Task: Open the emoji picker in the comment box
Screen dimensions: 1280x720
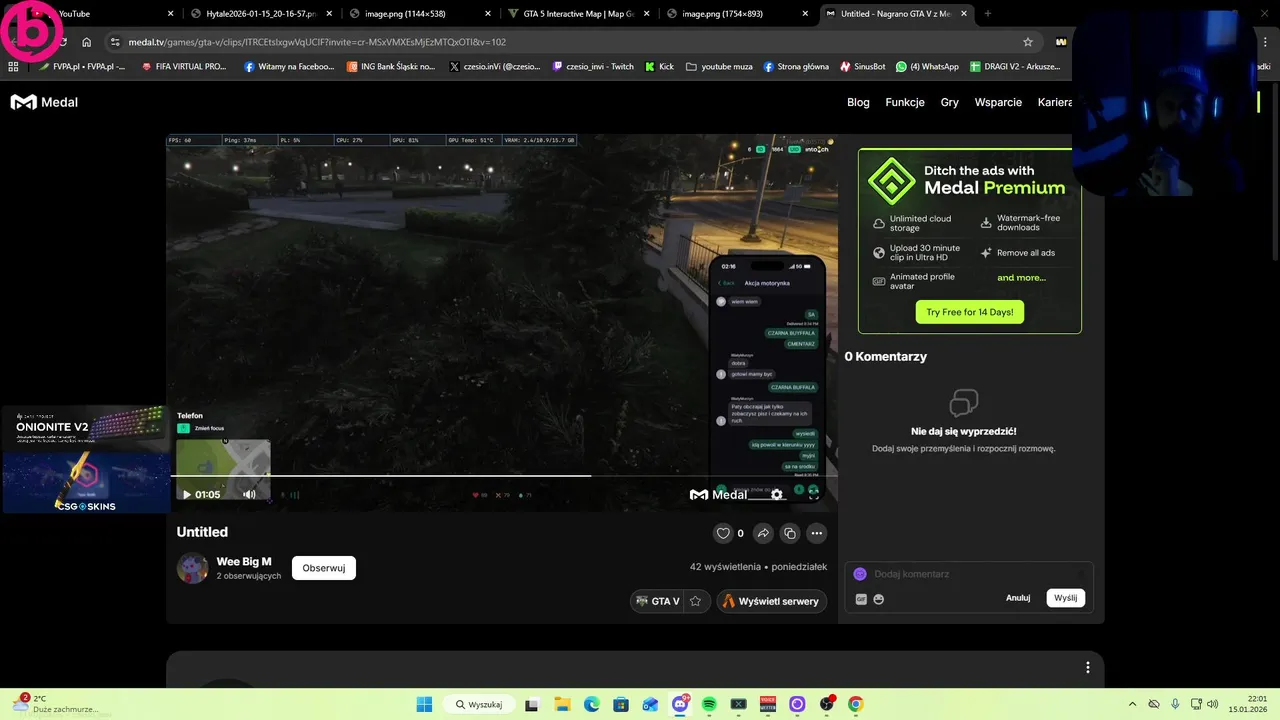Action: (x=879, y=599)
